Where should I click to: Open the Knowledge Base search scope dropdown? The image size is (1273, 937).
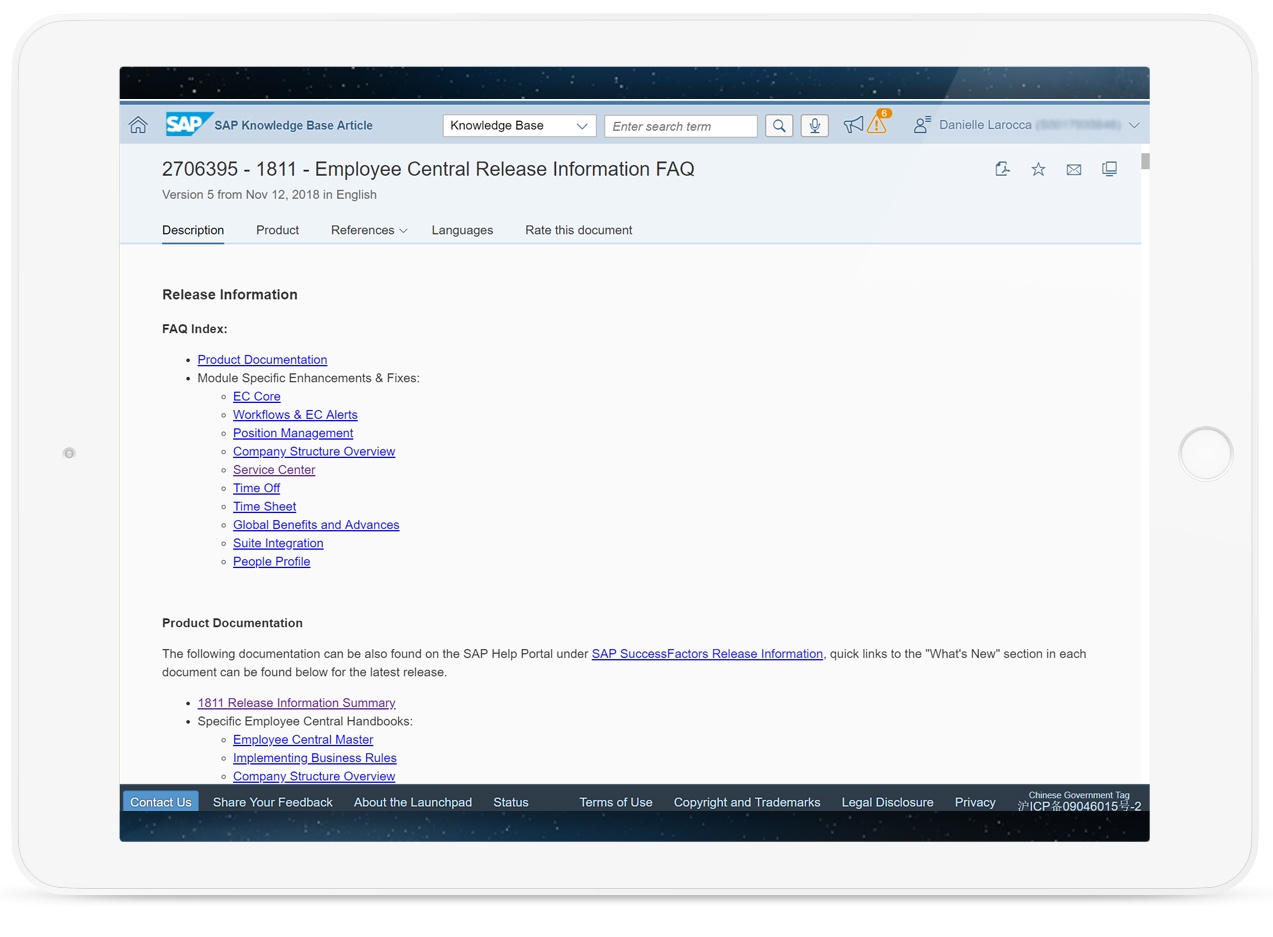tap(519, 126)
